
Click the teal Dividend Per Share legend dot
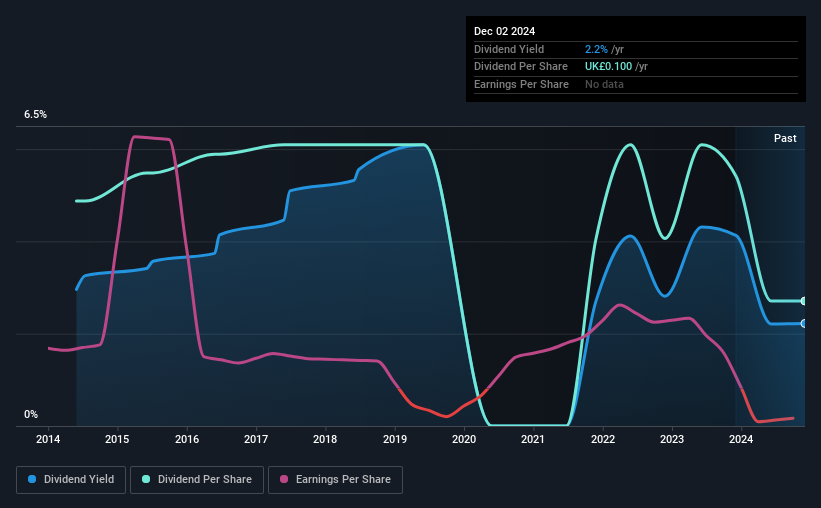point(146,479)
